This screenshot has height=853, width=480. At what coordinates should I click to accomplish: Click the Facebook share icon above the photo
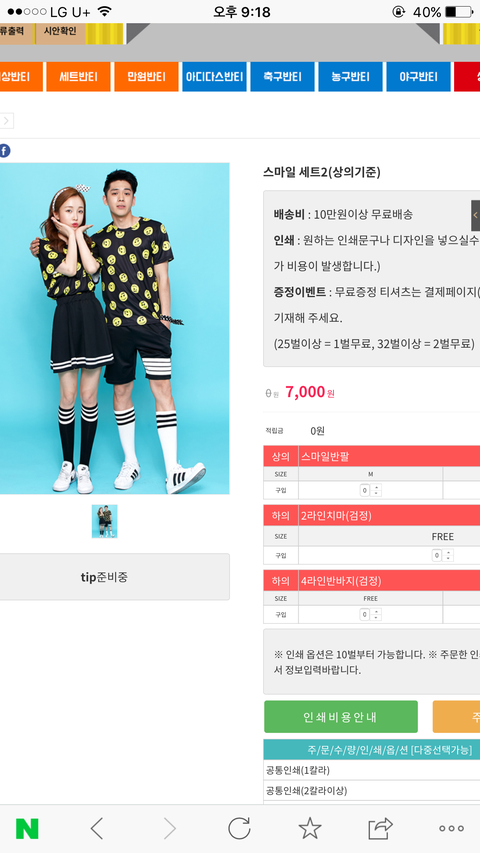point(4,151)
